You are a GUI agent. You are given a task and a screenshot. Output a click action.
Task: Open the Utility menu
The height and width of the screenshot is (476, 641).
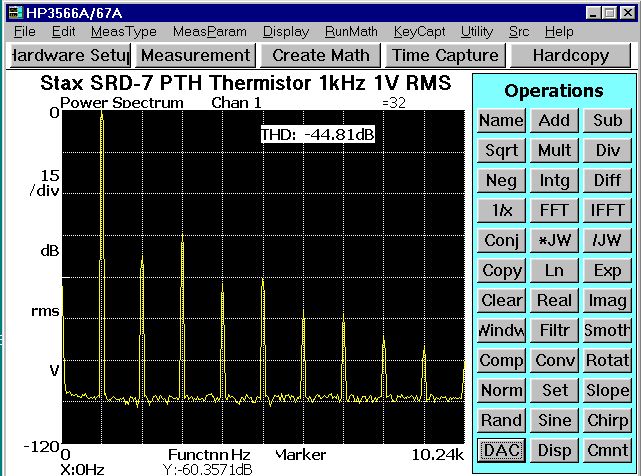(477, 31)
